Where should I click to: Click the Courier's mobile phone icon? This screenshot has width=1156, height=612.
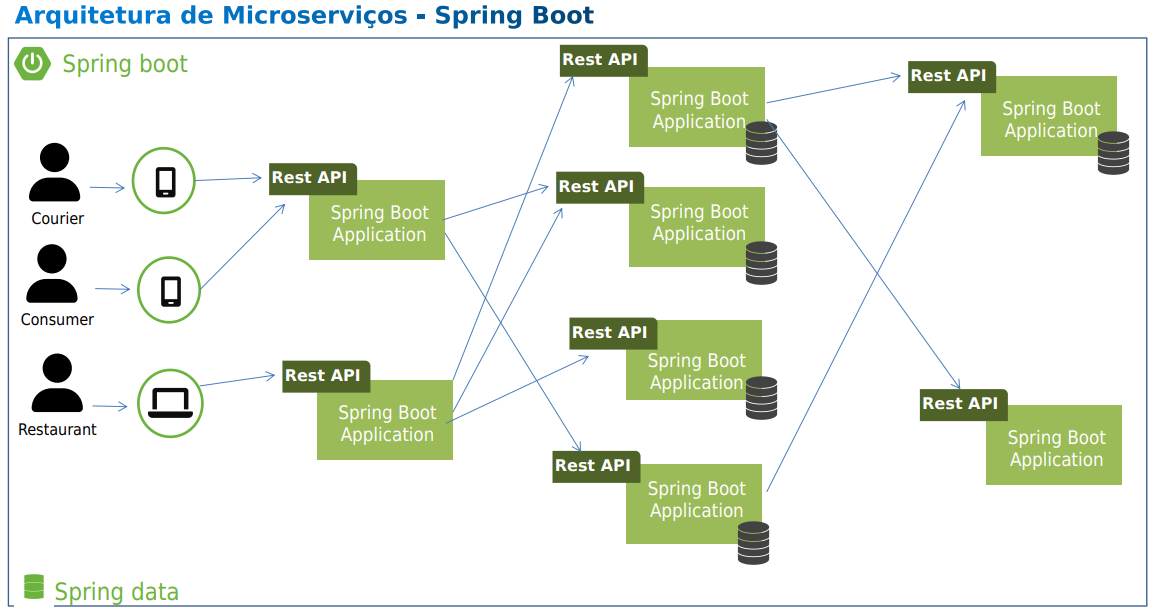[164, 181]
